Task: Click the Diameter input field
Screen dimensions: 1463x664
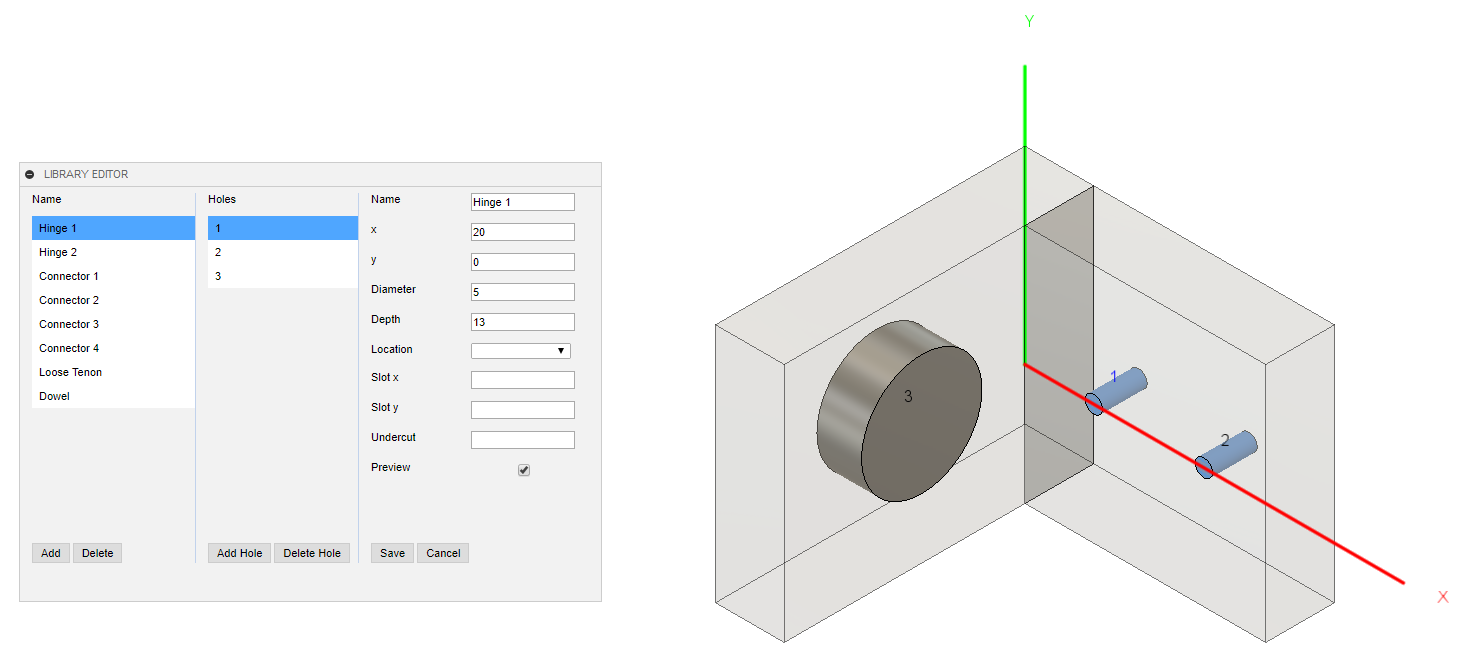Action: click(x=522, y=292)
